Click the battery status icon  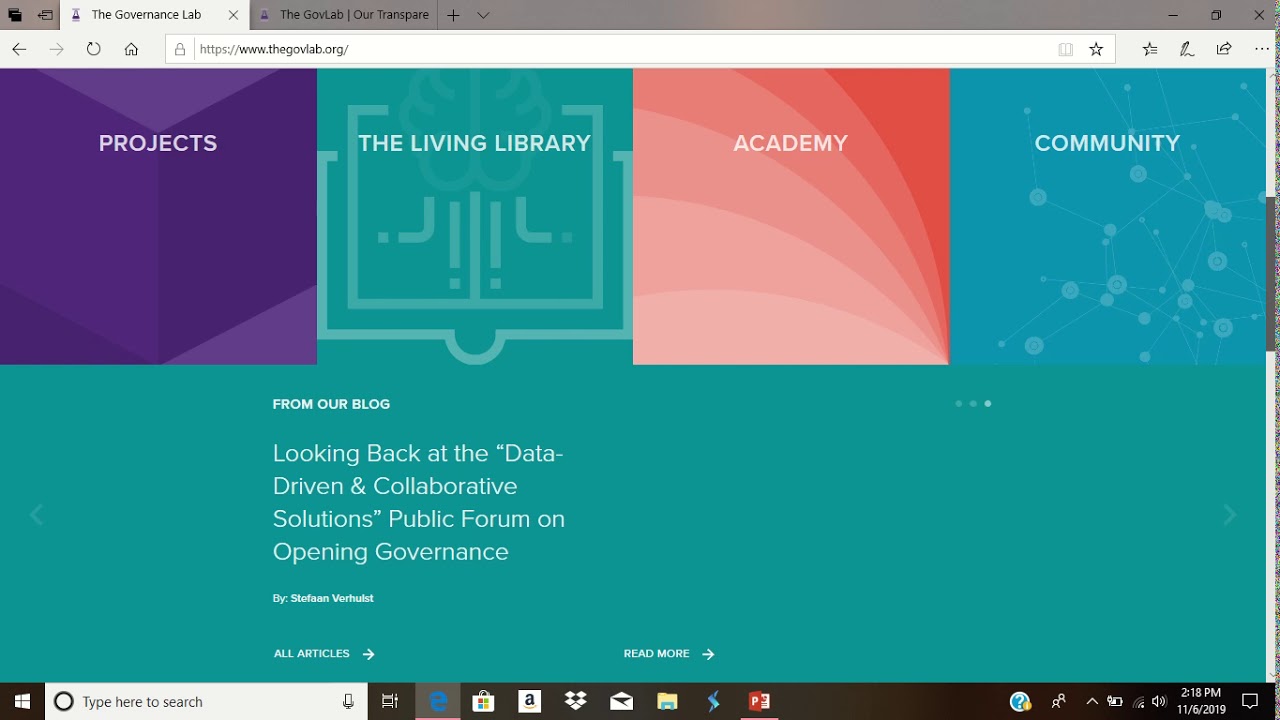pos(1115,701)
